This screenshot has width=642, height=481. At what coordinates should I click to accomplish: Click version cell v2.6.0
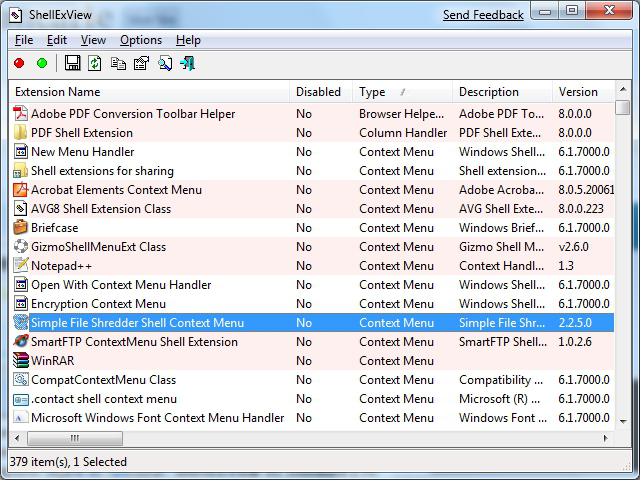573,247
